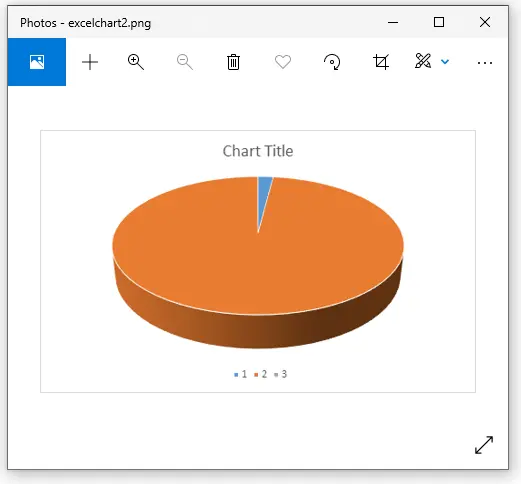The width and height of the screenshot is (521, 484).
Task: Rotate the image with rotate icon
Action: [x=332, y=62]
